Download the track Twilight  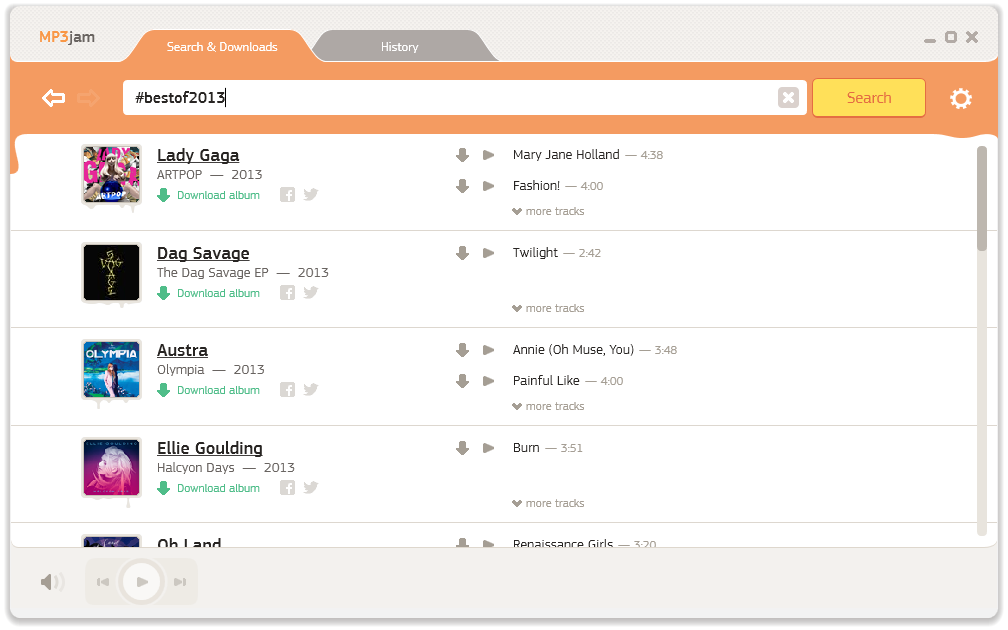tap(462, 253)
